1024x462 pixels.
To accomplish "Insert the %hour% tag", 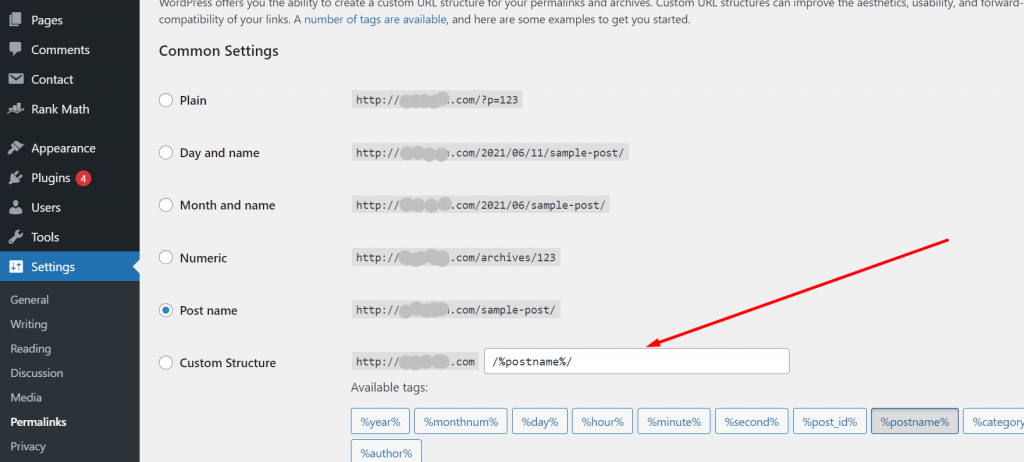I will click(603, 421).
